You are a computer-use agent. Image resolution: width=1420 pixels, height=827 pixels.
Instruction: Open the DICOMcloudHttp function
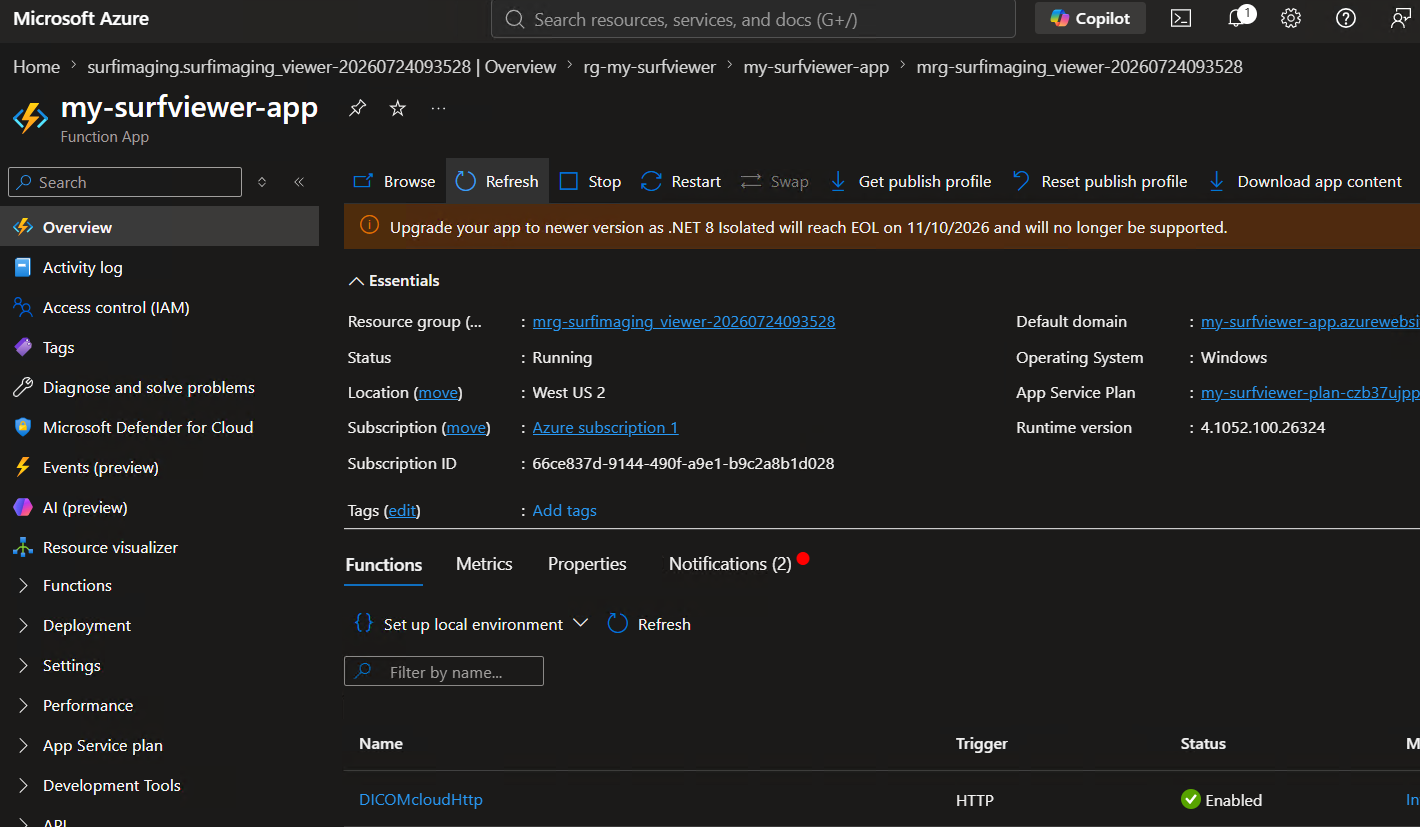(421, 800)
